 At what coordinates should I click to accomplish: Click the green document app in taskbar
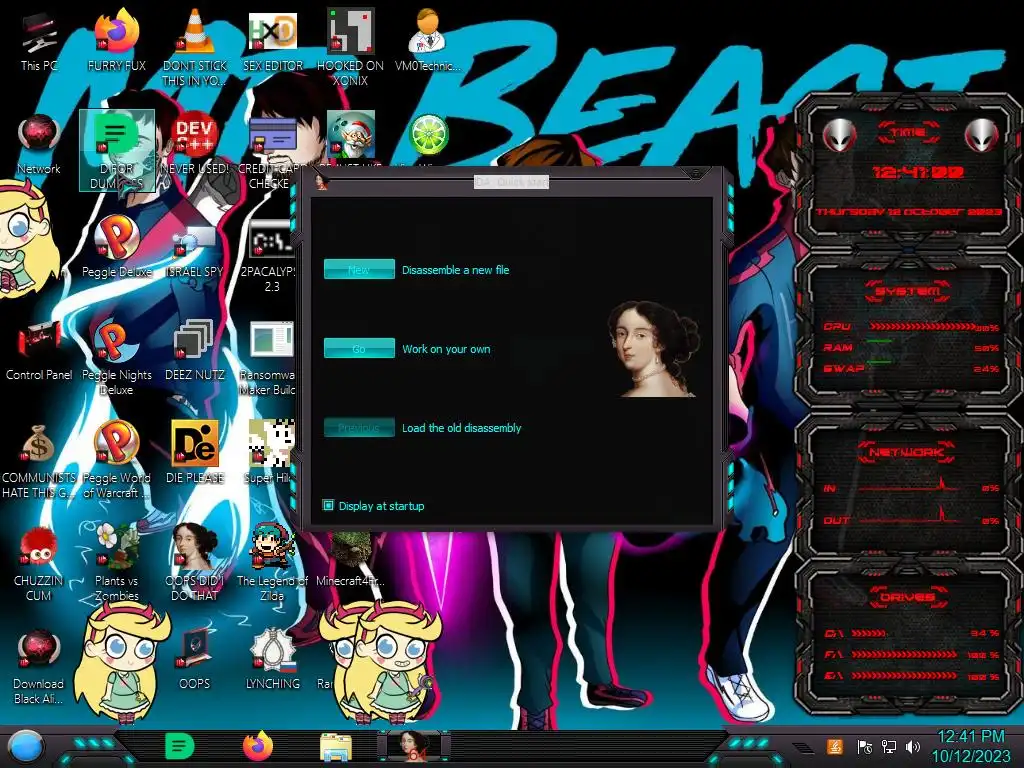pos(180,746)
